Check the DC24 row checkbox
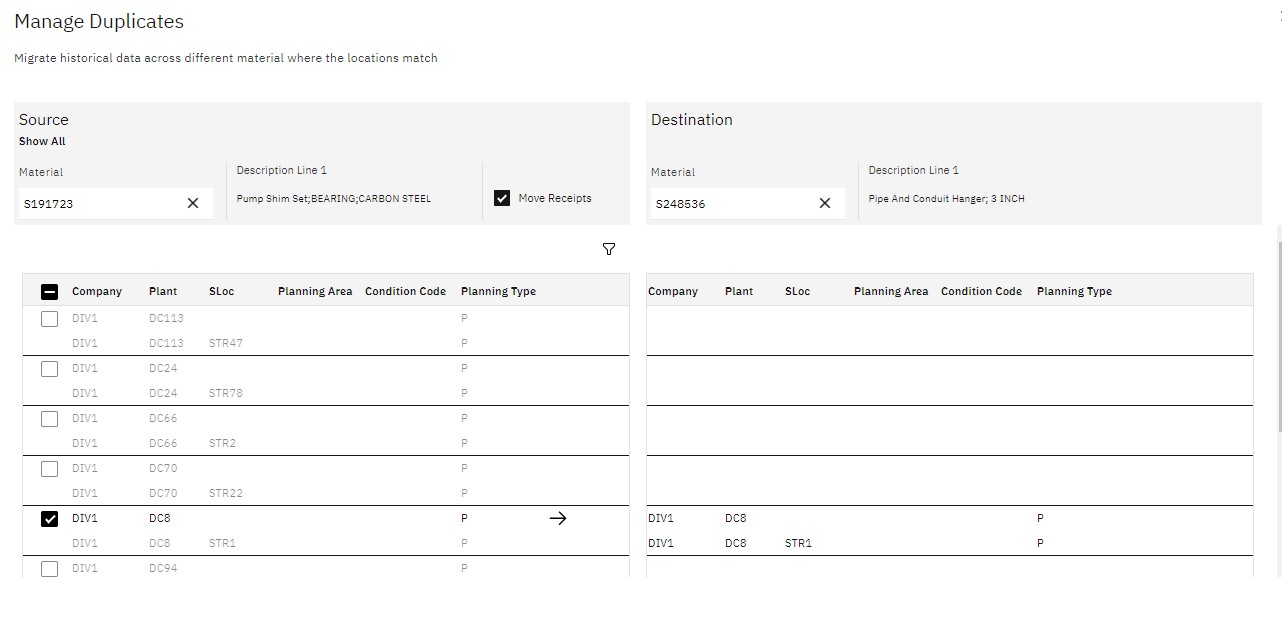The height and width of the screenshot is (625, 1282). (49, 368)
